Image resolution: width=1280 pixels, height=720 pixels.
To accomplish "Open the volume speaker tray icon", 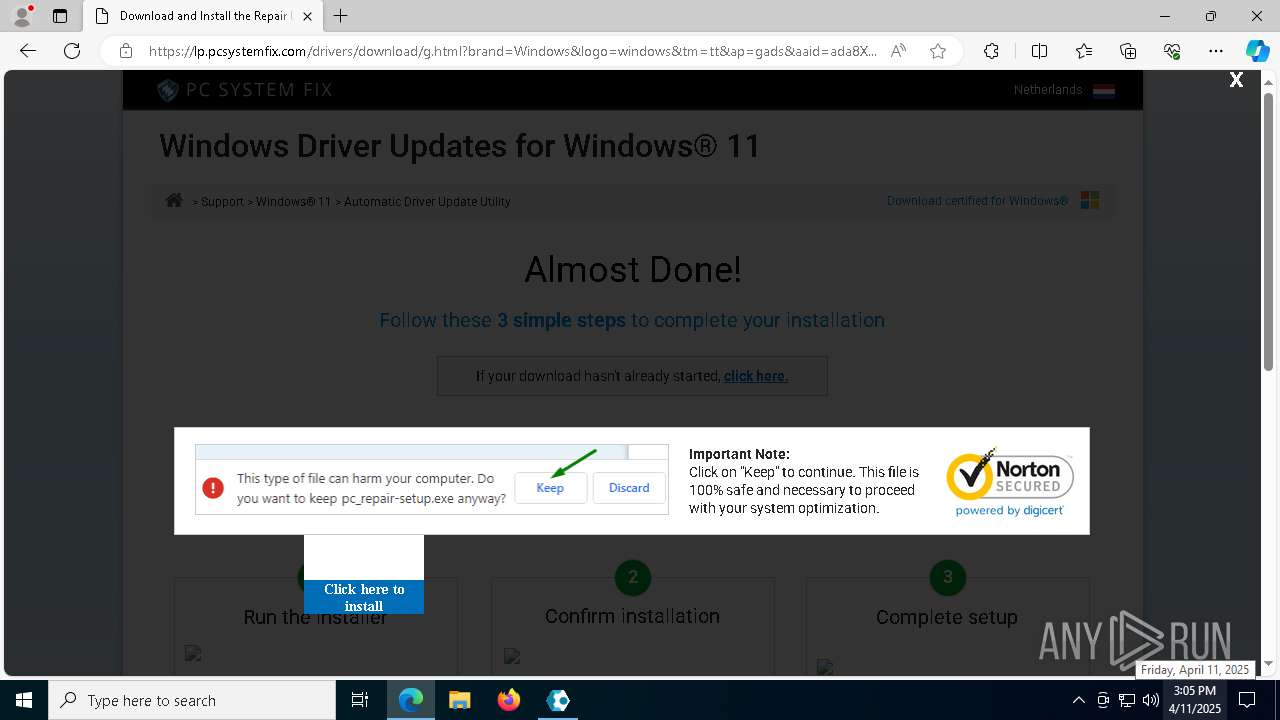I will [1151, 700].
